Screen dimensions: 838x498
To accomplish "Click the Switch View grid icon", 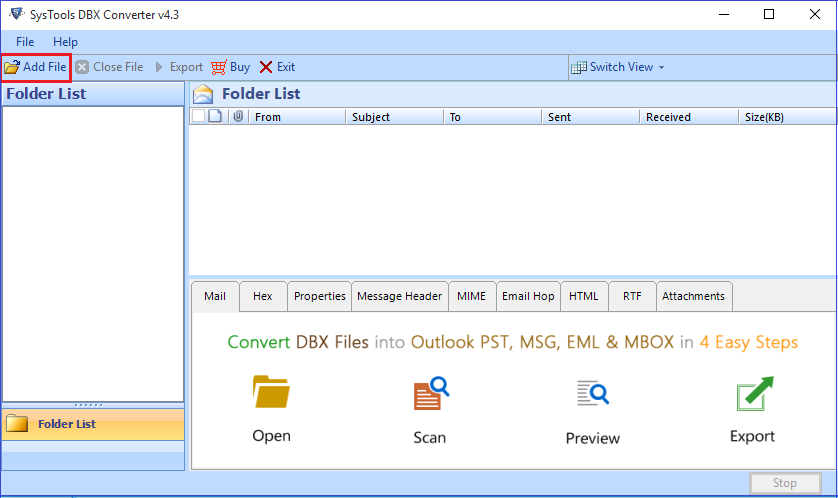I will click(x=578, y=68).
